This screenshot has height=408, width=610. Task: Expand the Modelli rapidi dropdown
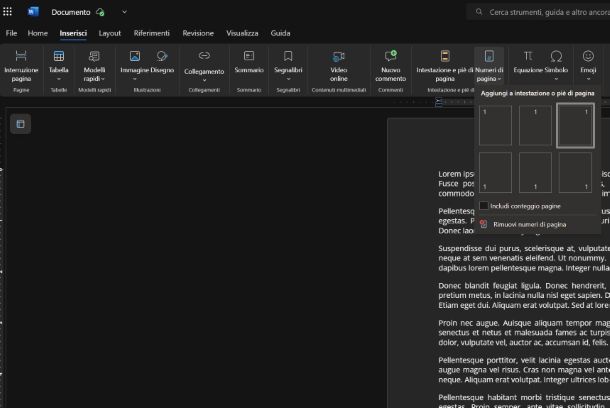click(95, 79)
